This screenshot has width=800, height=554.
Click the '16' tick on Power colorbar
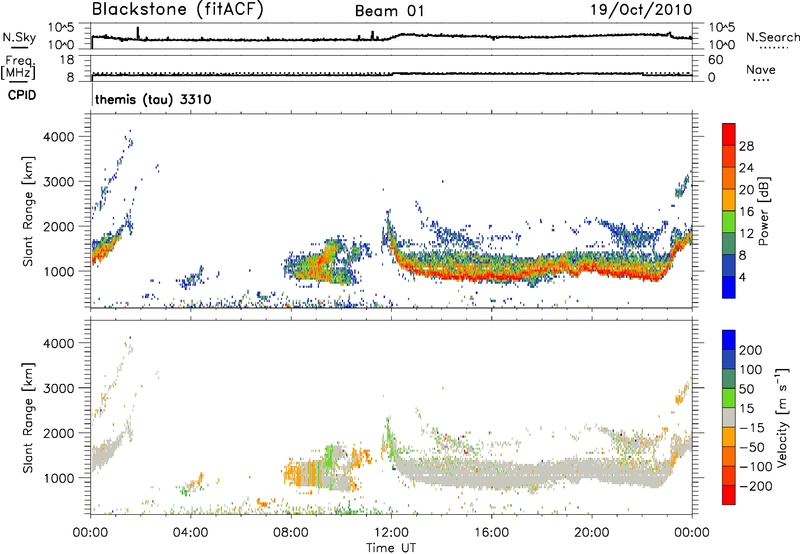[x=746, y=212]
